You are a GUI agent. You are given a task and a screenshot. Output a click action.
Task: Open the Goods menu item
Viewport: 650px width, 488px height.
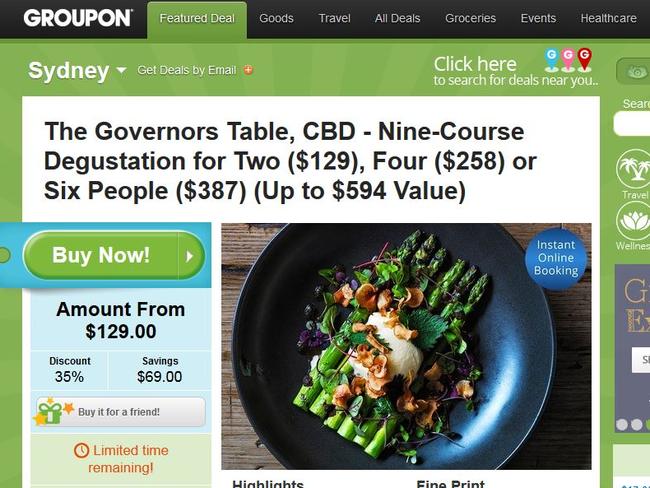coord(276,19)
